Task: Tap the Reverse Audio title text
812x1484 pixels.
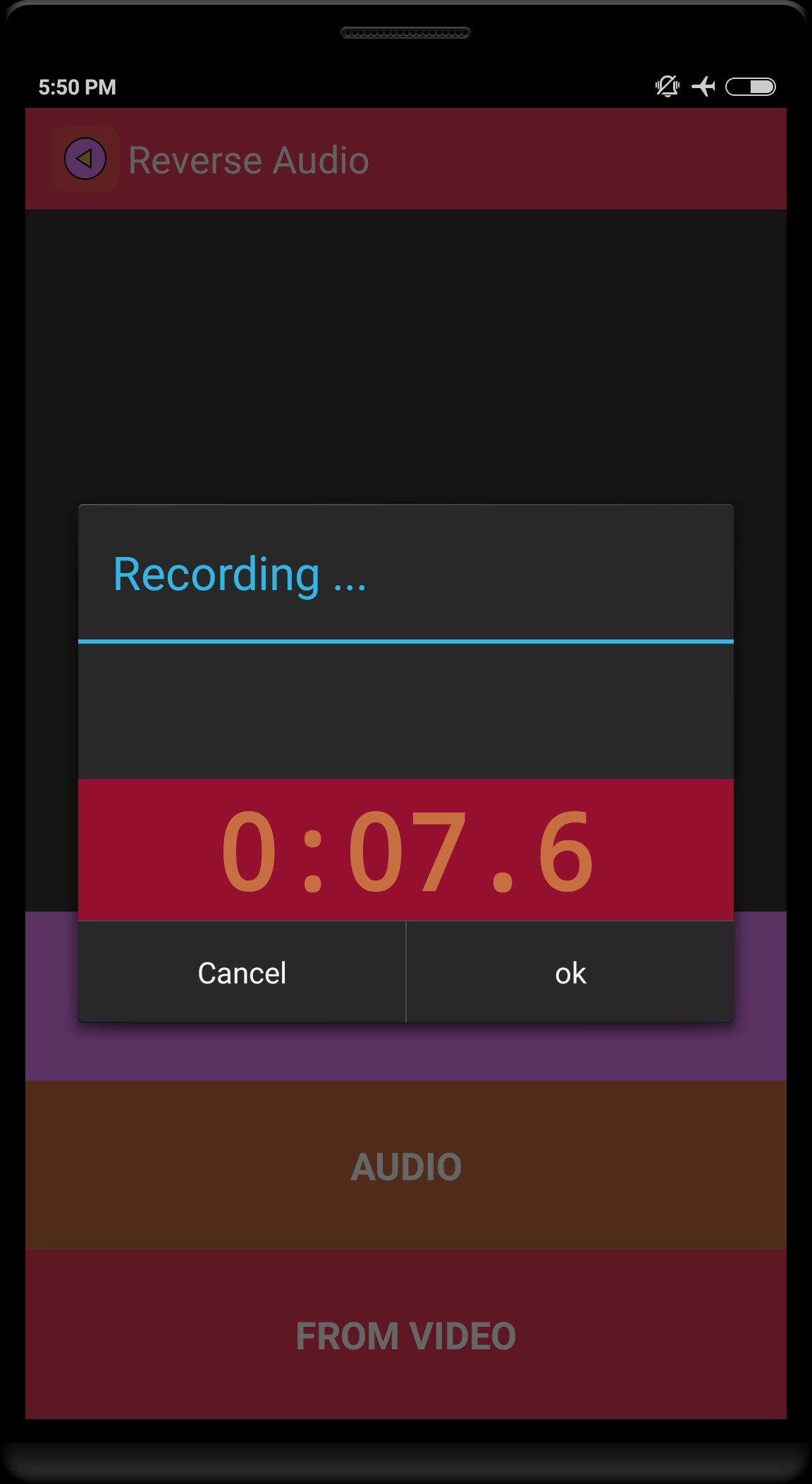Action: click(249, 161)
